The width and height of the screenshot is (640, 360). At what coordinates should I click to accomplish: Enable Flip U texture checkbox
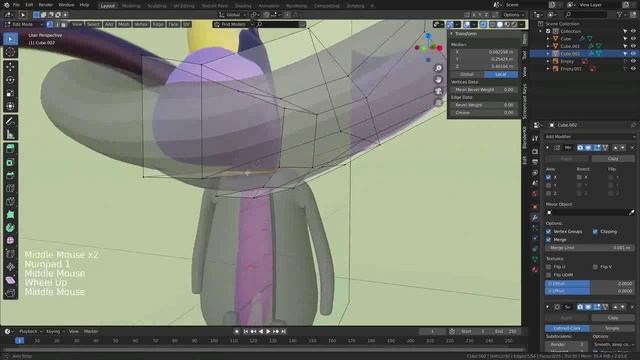pyautogui.click(x=548, y=267)
